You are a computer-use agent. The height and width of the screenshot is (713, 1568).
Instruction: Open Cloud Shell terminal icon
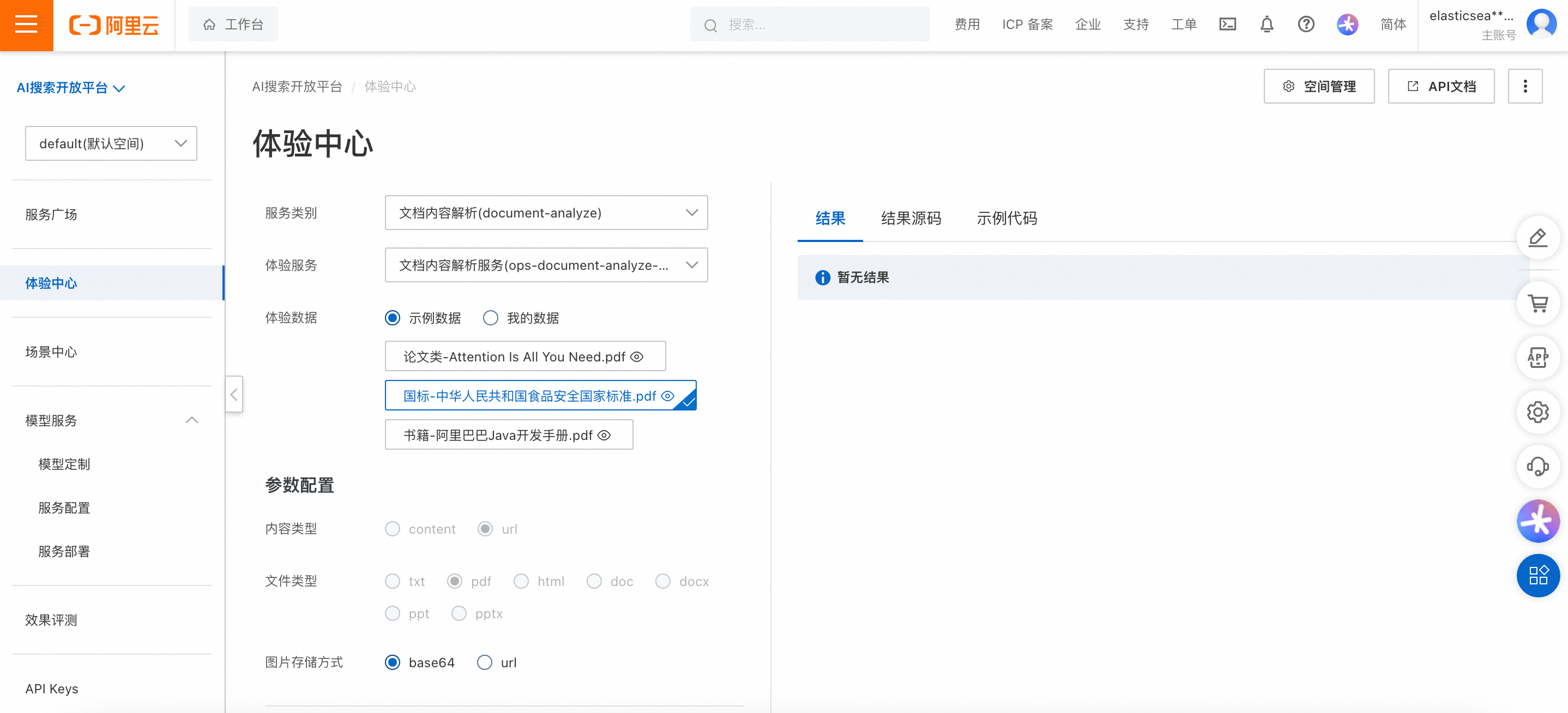click(1227, 25)
